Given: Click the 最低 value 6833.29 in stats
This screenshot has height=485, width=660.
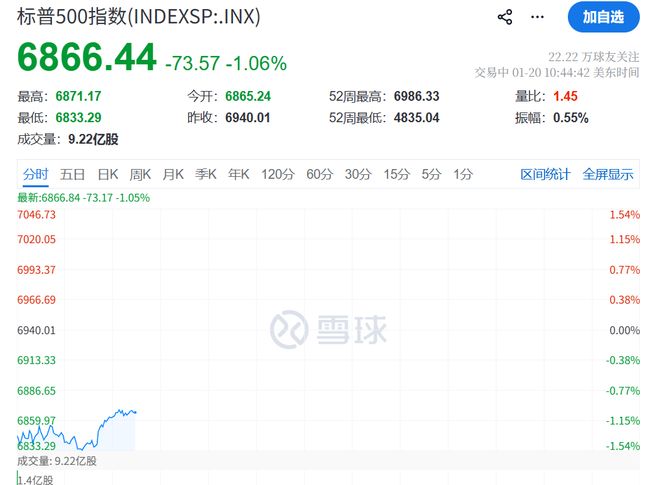Looking at the screenshot, I should (x=78, y=117).
